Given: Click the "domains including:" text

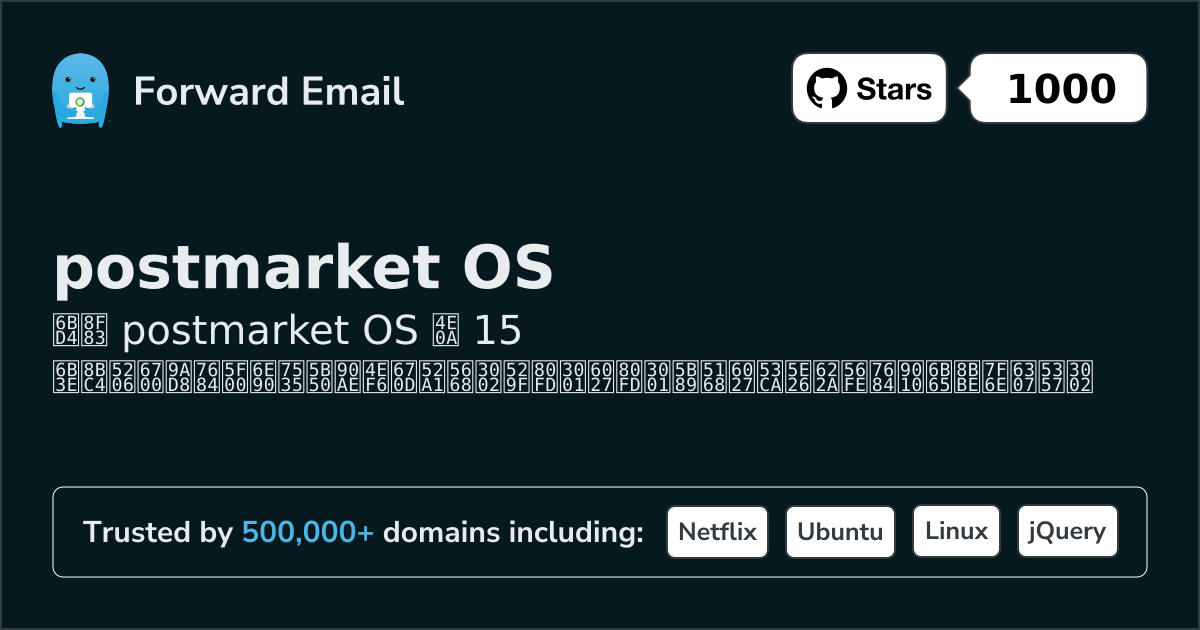Looking at the screenshot, I should click(x=513, y=533).
